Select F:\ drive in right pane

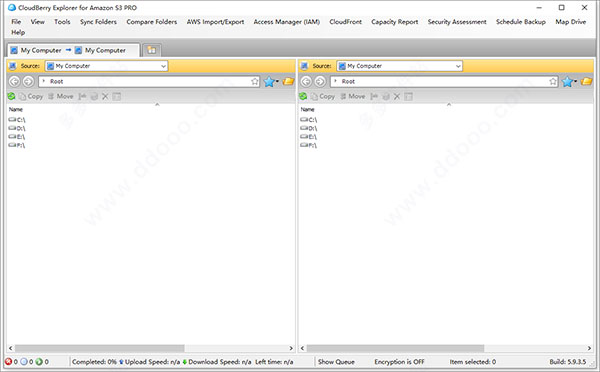click(x=308, y=145)
